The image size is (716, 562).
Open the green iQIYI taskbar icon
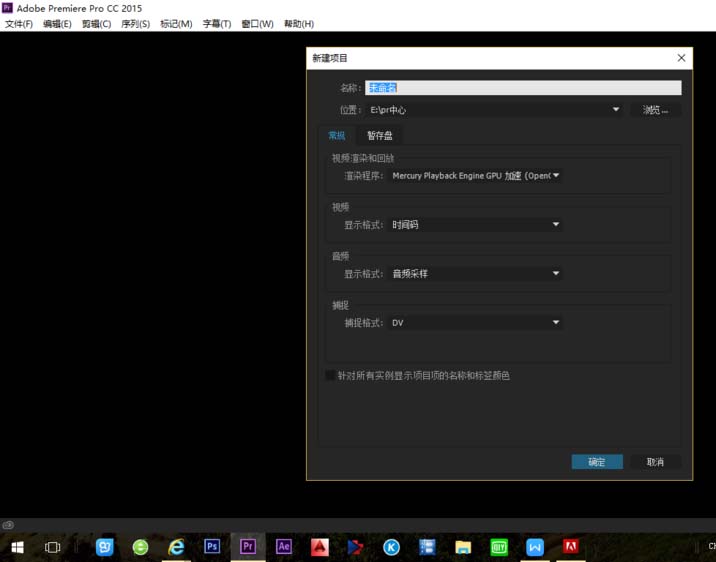499,547
